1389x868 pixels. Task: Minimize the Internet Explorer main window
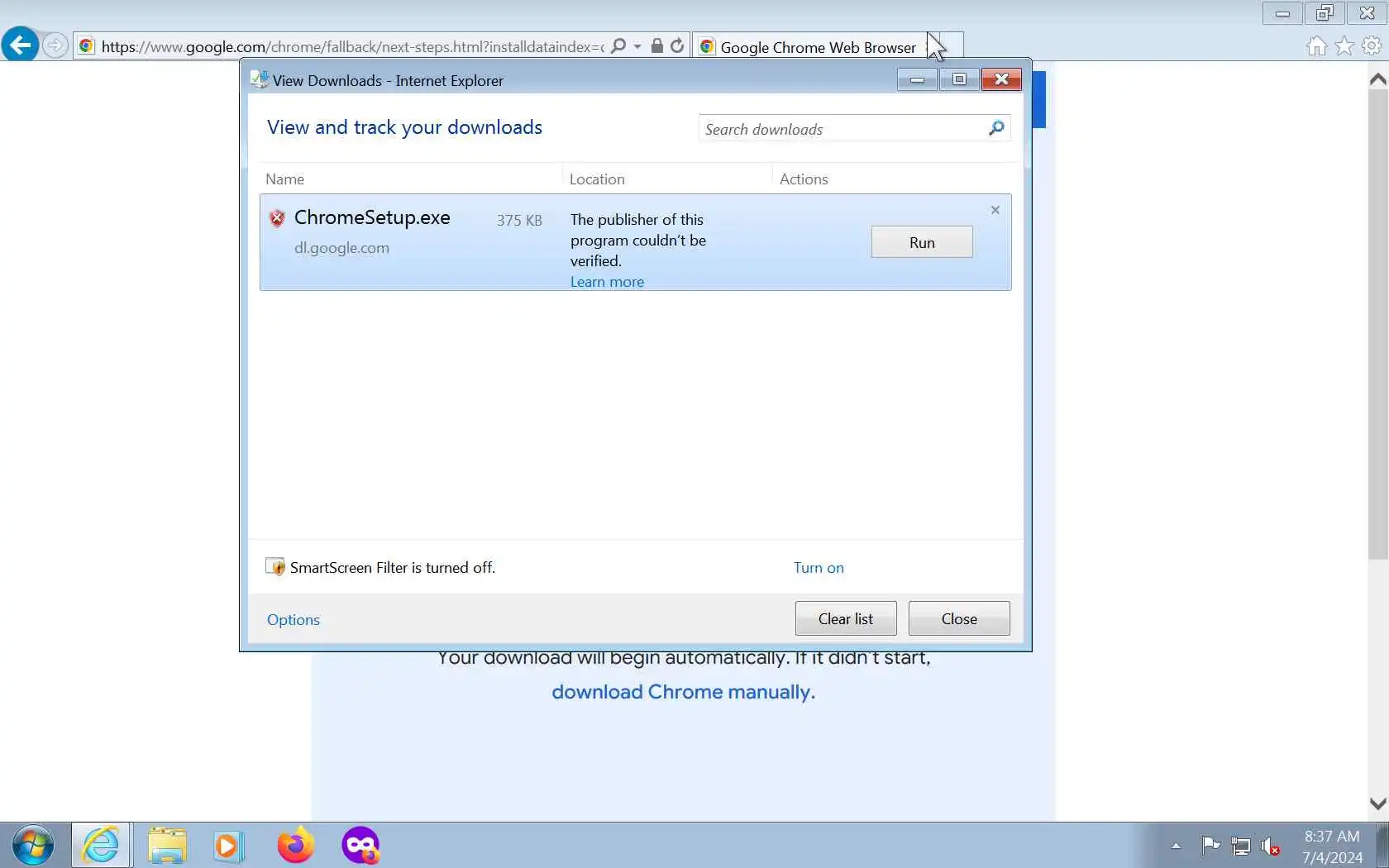(1283, 13)
